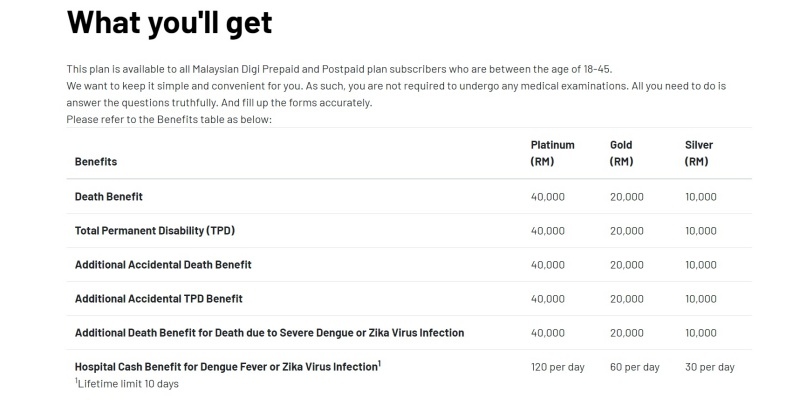Click Additional Accidental TPD Benefit label
The height and width of the screenshot is (406, 800).
click(x=159, y=299)
